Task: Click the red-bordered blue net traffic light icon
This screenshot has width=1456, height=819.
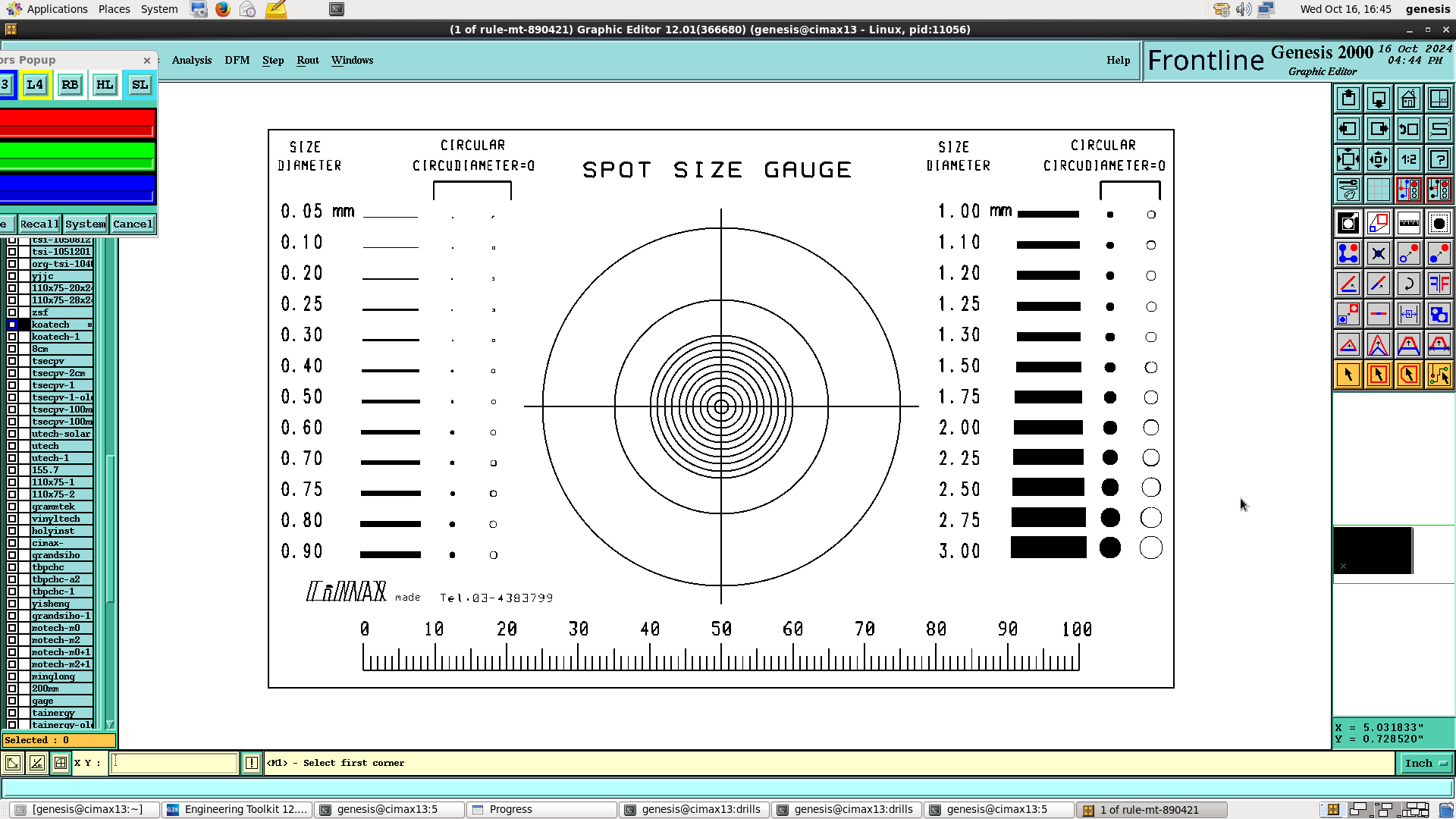Action: (x=1409, y=190)
